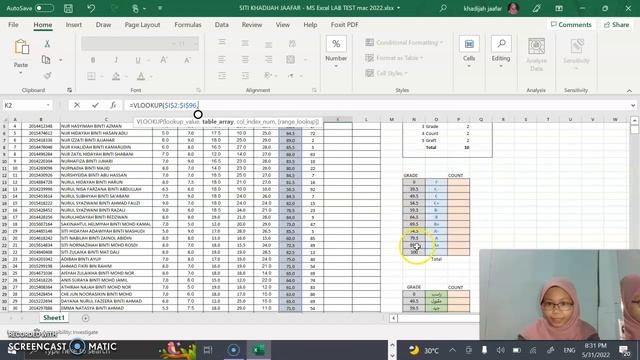Image resolution: width=640 pixels, height=360 pixels.
Task: Open the Search magnifier in title bar
Action: pyautogui.click(x=443, y=8)
